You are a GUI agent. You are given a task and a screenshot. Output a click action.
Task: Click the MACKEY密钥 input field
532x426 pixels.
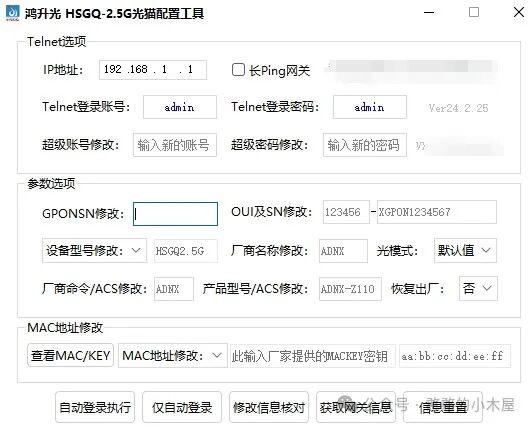coord(313,356)
